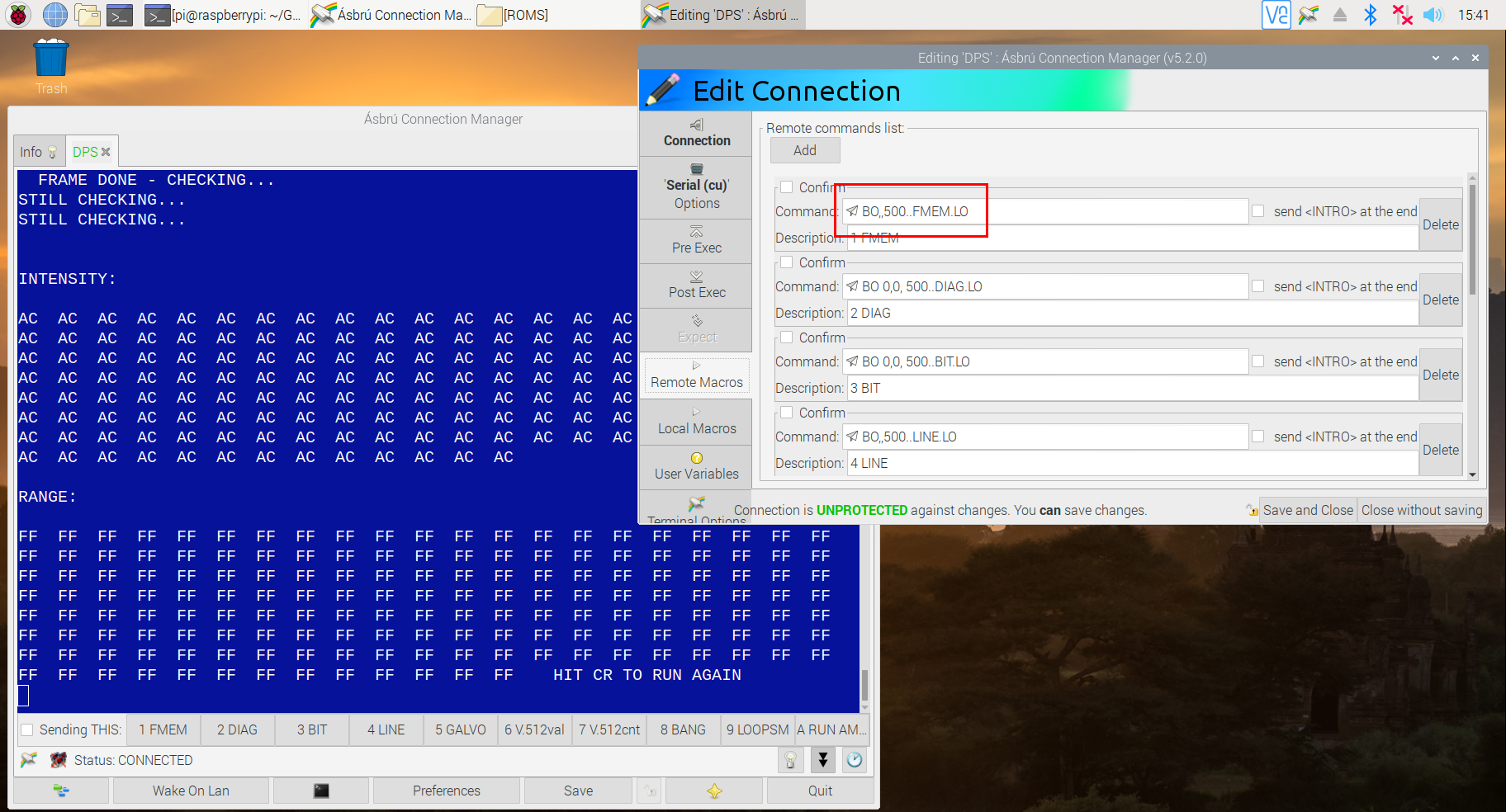
Task: Switch to the Info tab
Action: click(x=34, y=151)
